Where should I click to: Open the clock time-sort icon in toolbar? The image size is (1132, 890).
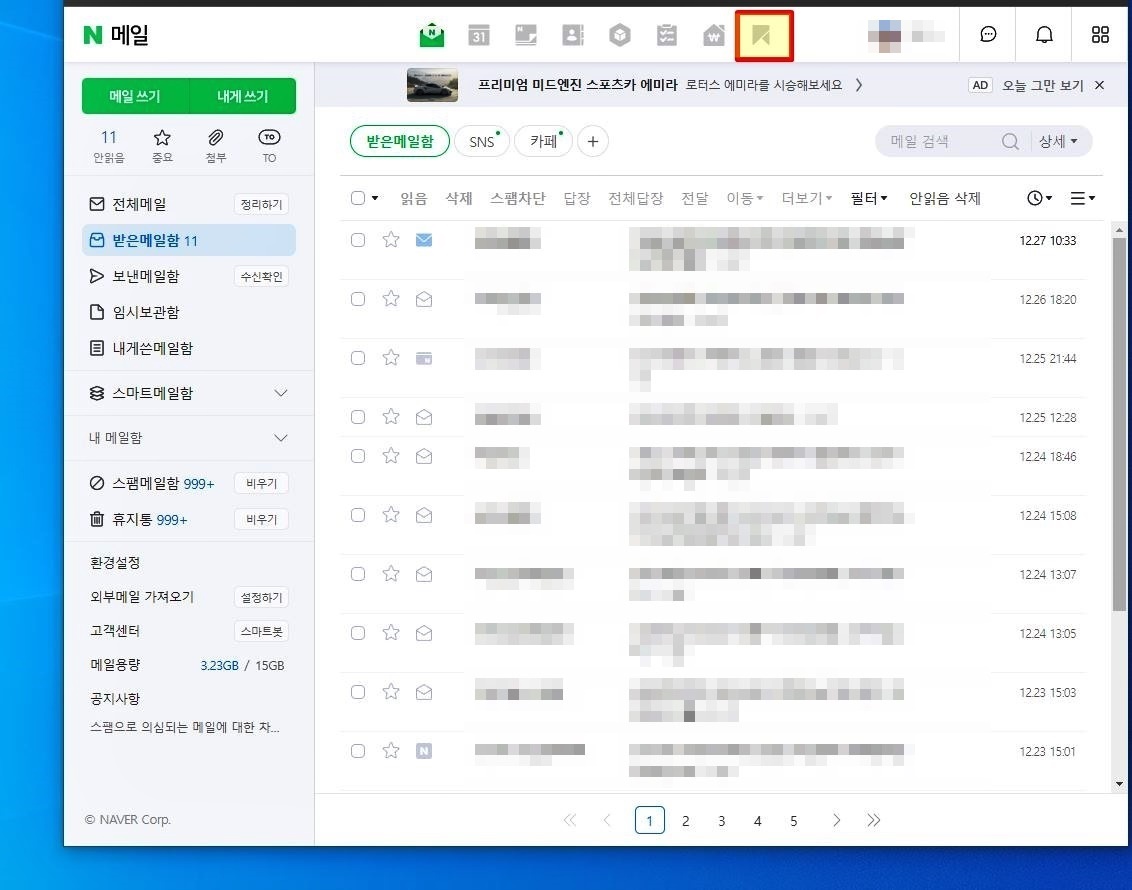tap(1039, 198)
